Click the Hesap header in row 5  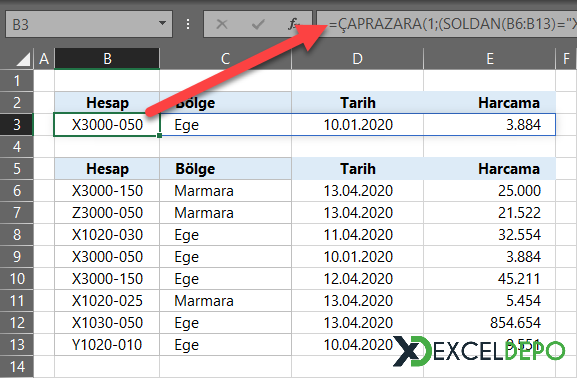107,169
